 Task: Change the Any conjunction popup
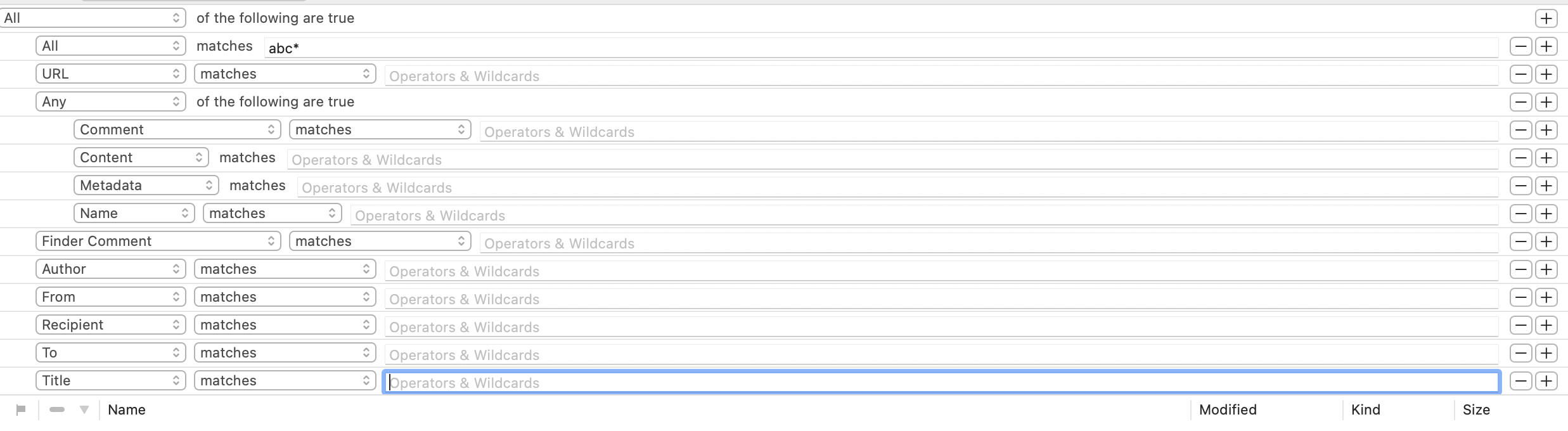tap(110, 101)
